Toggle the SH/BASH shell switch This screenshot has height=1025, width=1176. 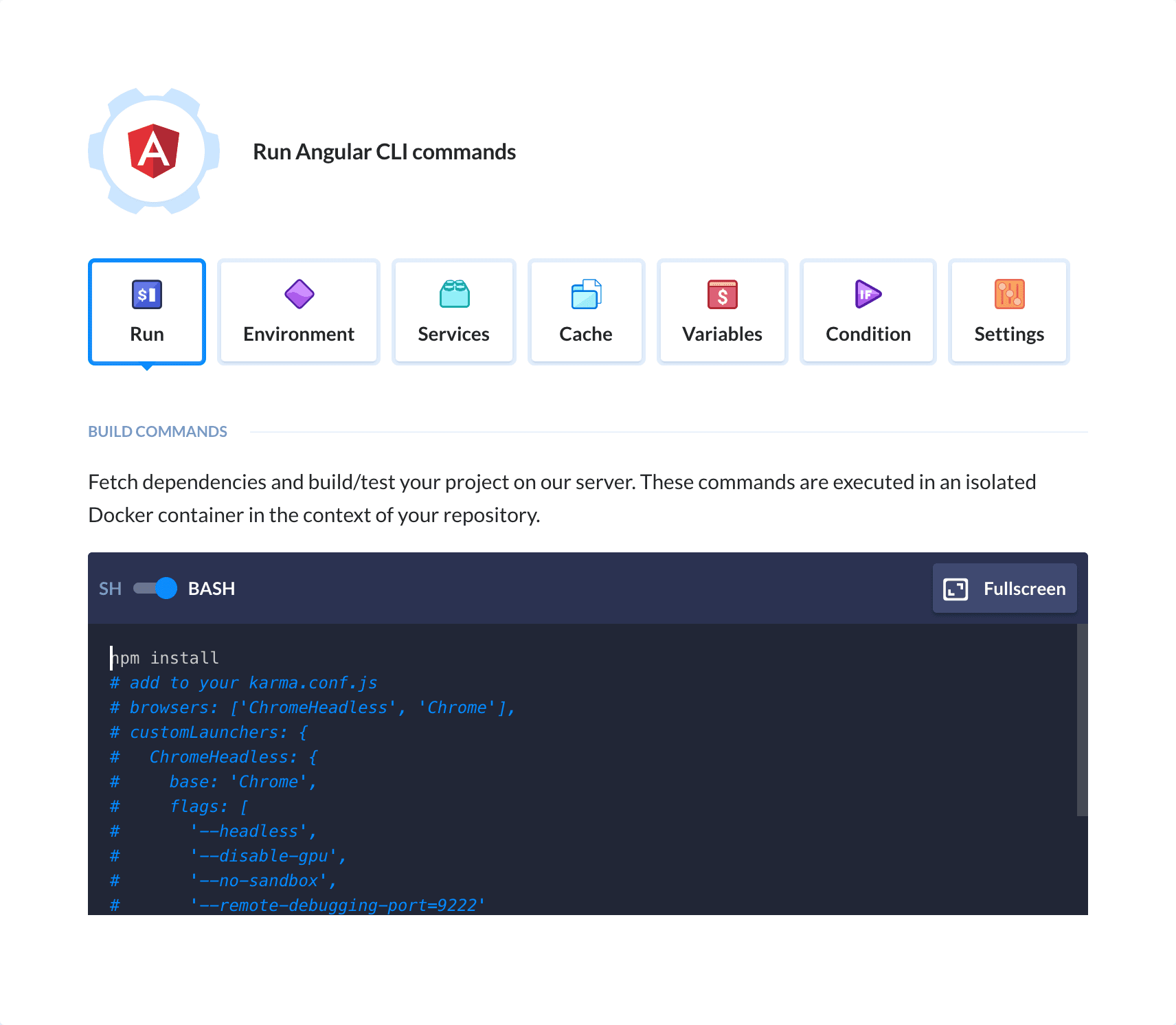[155, 588]
